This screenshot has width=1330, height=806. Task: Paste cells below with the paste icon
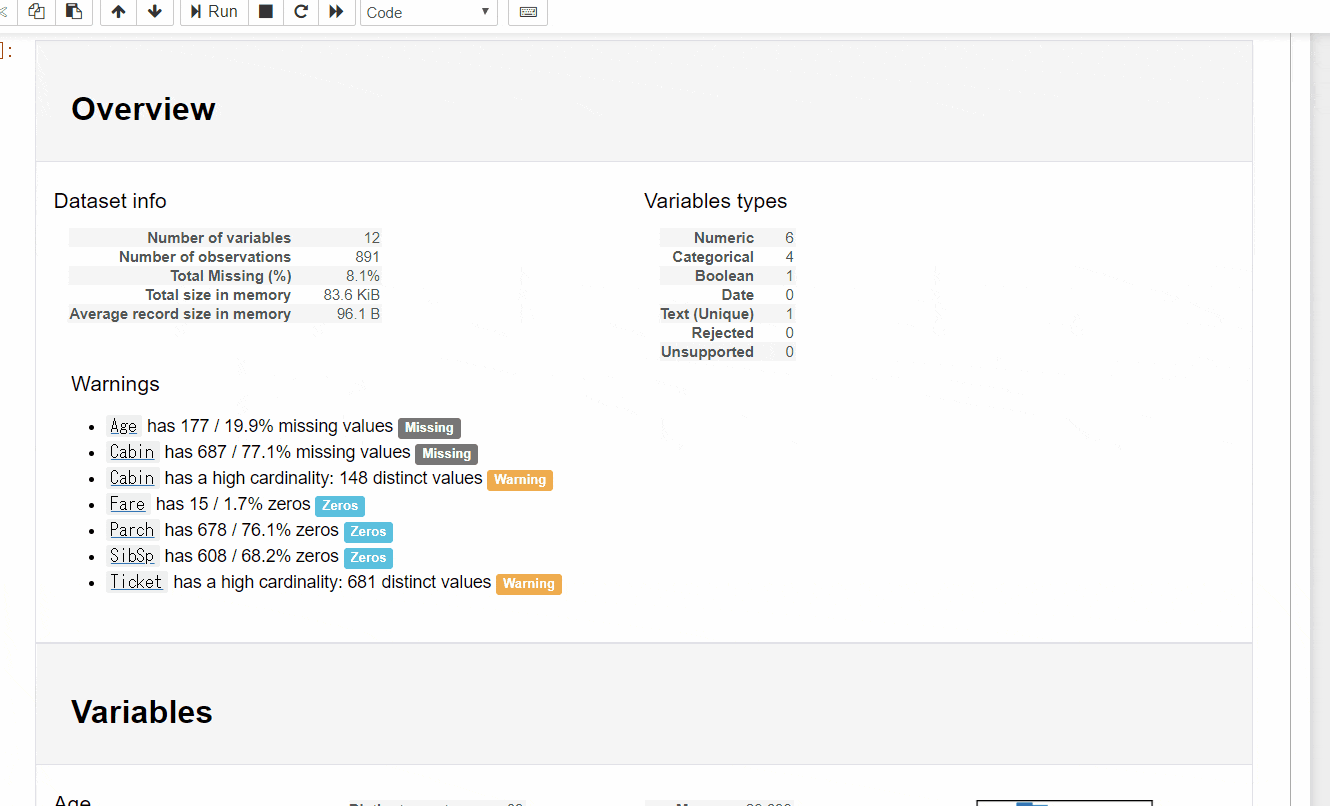[x=74, y=11]
